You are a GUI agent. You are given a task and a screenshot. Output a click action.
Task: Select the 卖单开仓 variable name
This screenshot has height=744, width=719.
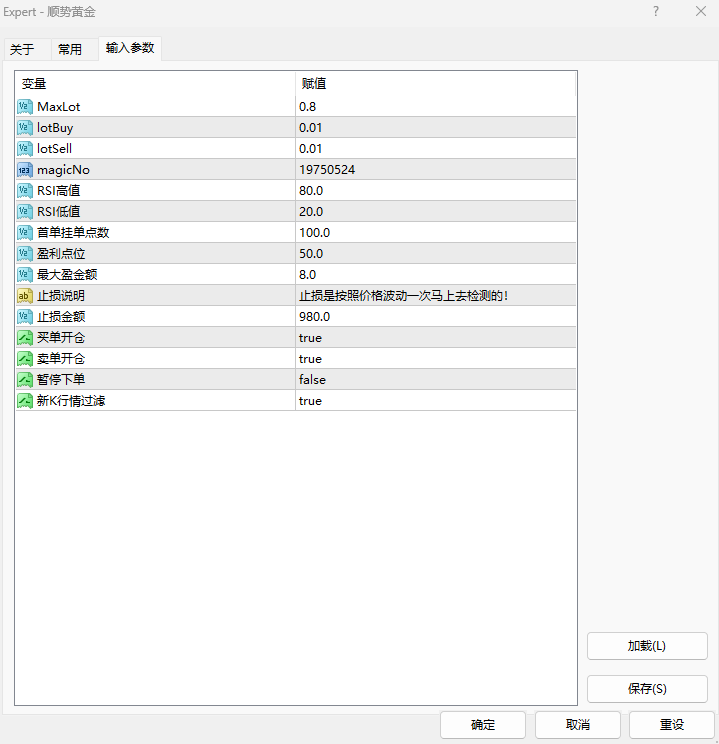pos(61,359)
